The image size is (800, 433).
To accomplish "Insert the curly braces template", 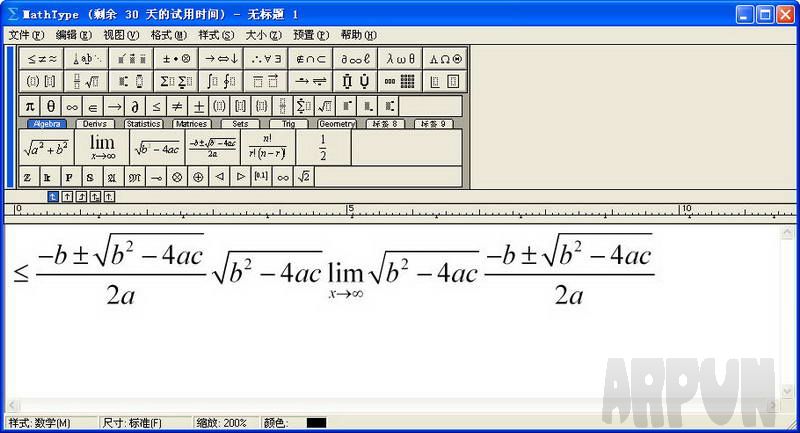I will click(261, 106).
